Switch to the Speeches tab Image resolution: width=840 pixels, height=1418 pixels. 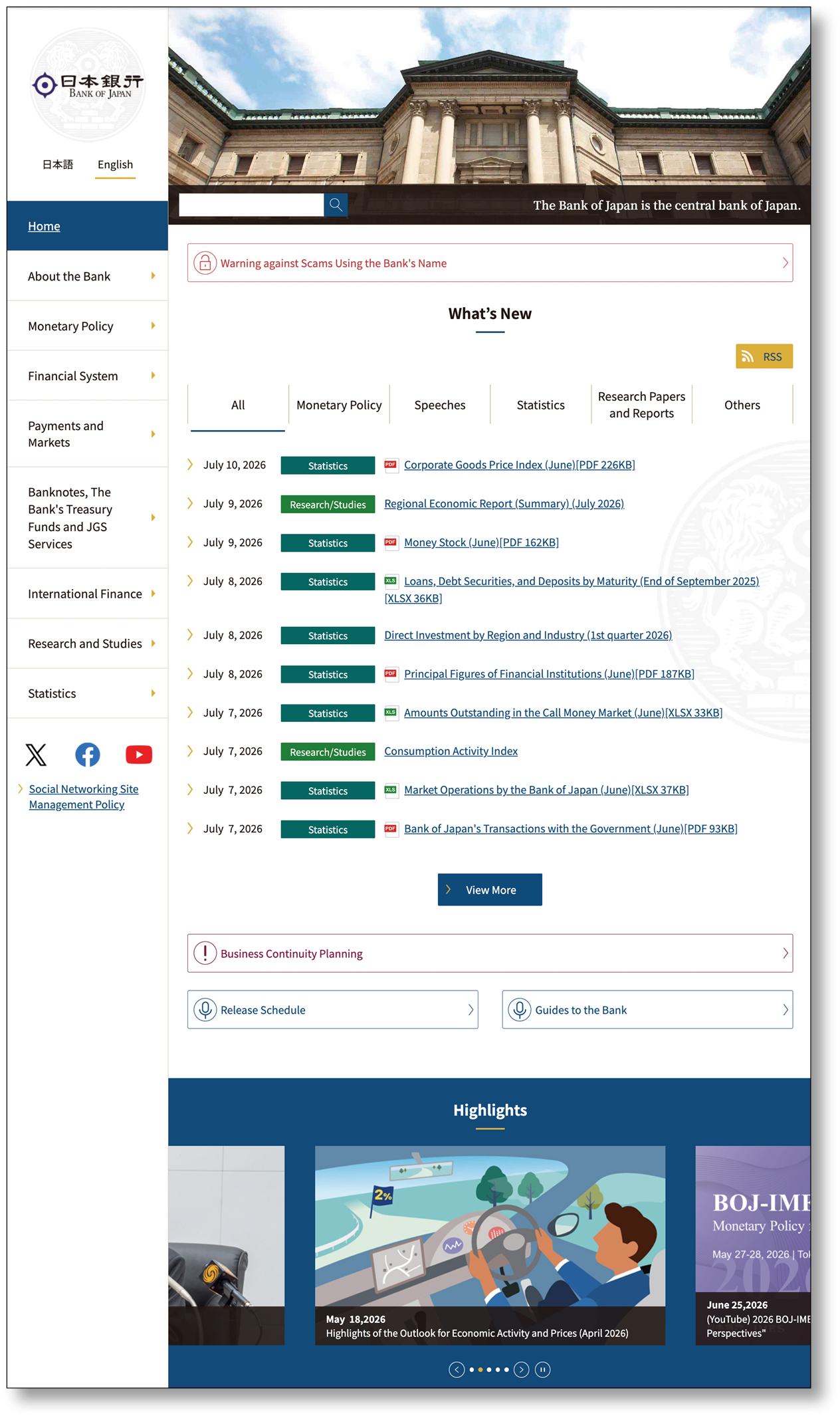(440, 405)
